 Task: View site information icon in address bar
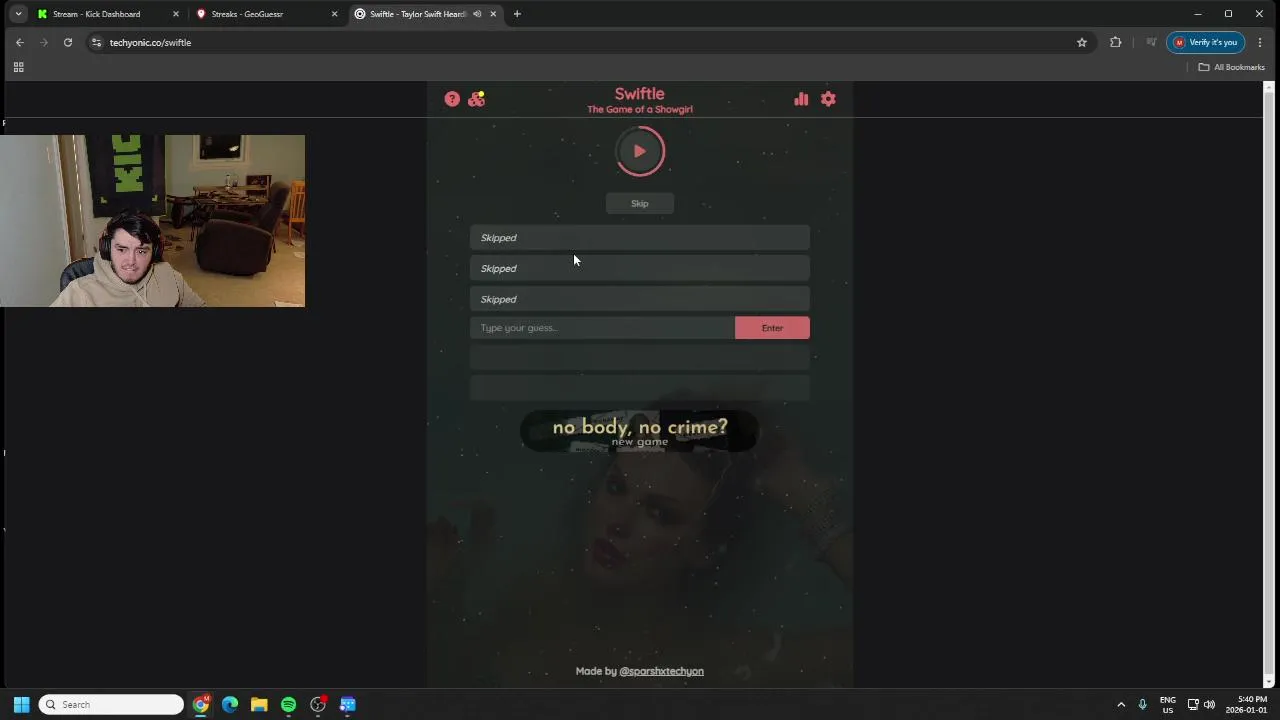pyautogui.click(x=96, y=42)
